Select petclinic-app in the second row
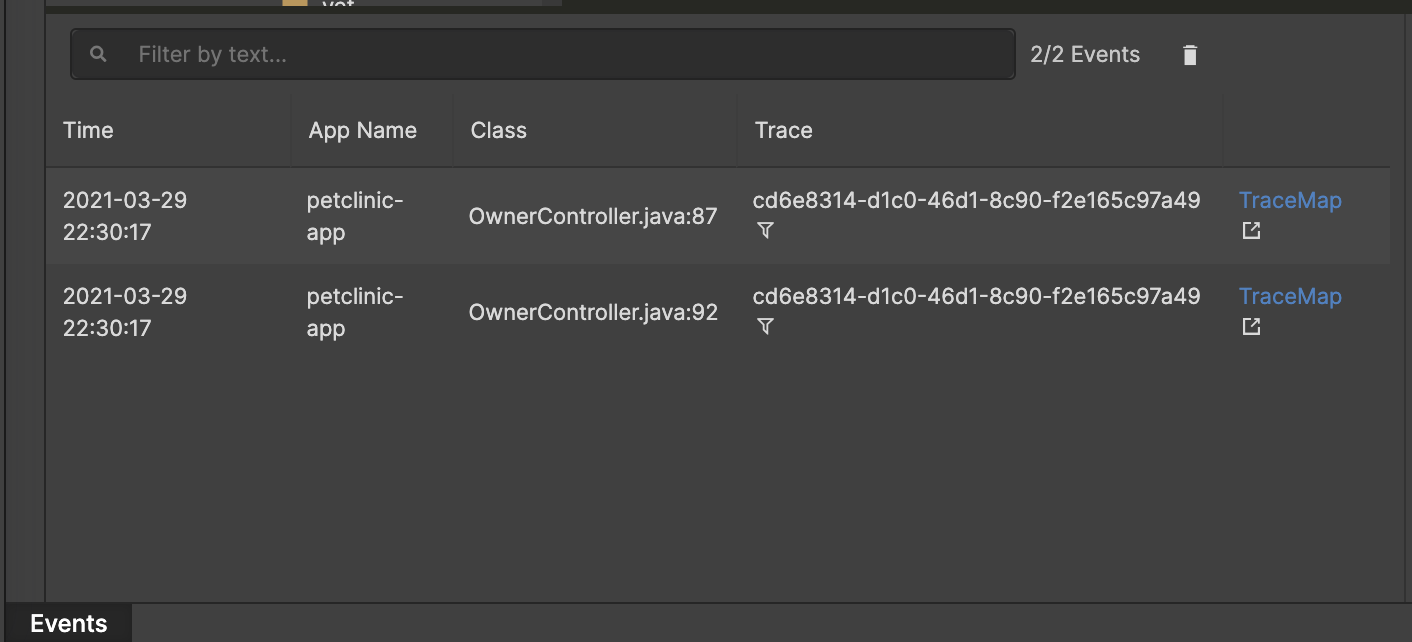Image resolution: width=1412 pixels, height=642 pixels. 355,312
